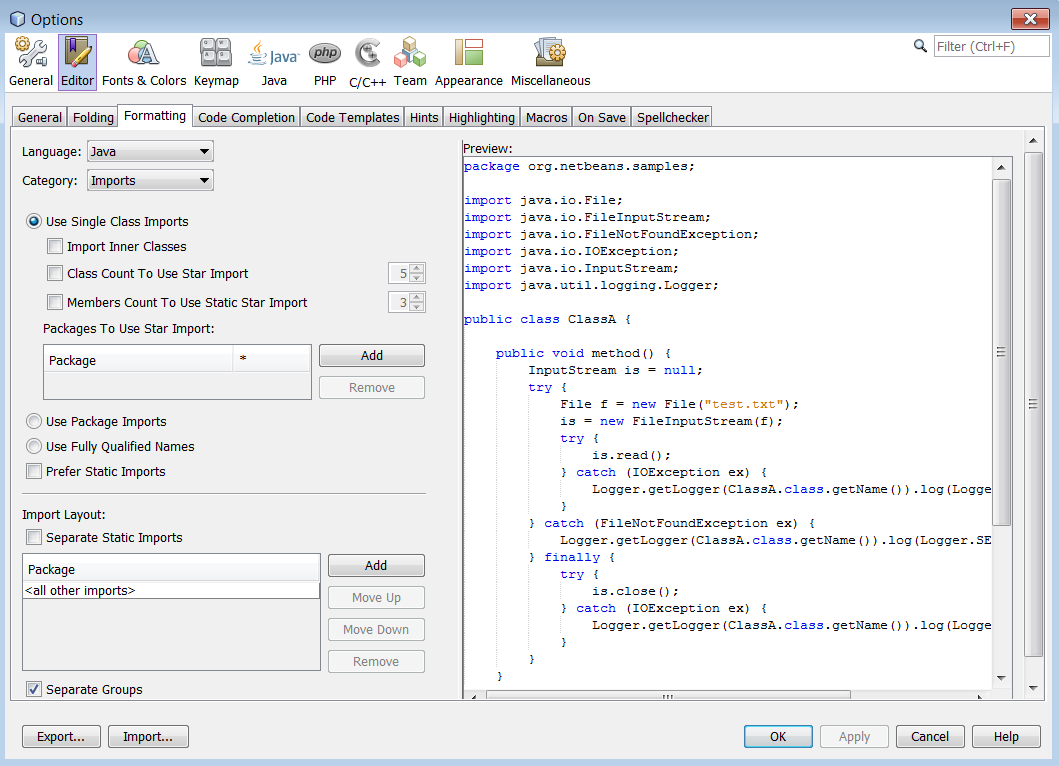Click the Filter search field
Image resolution: width=1059 pixels, height=766 pixels.
(991, 46)
